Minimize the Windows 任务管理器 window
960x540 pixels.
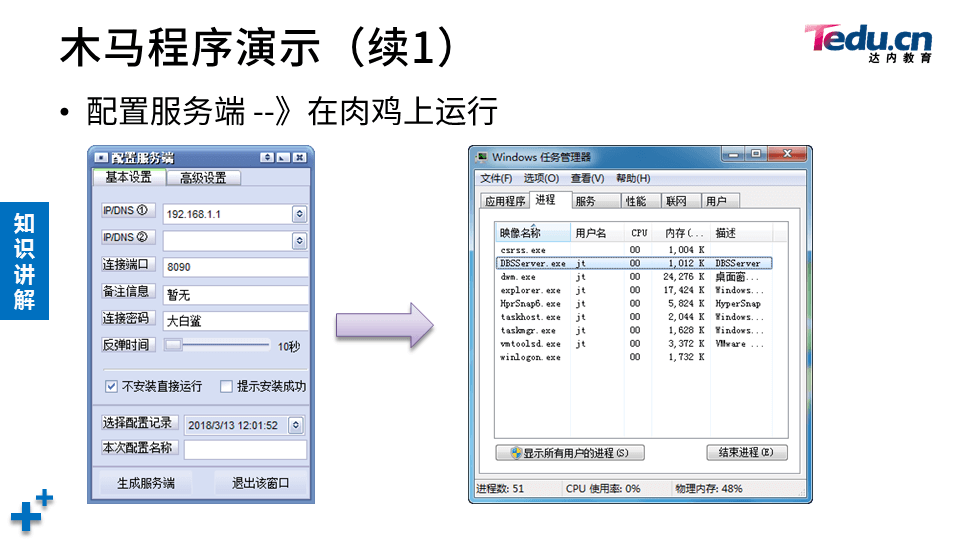(x=733, y=154)
